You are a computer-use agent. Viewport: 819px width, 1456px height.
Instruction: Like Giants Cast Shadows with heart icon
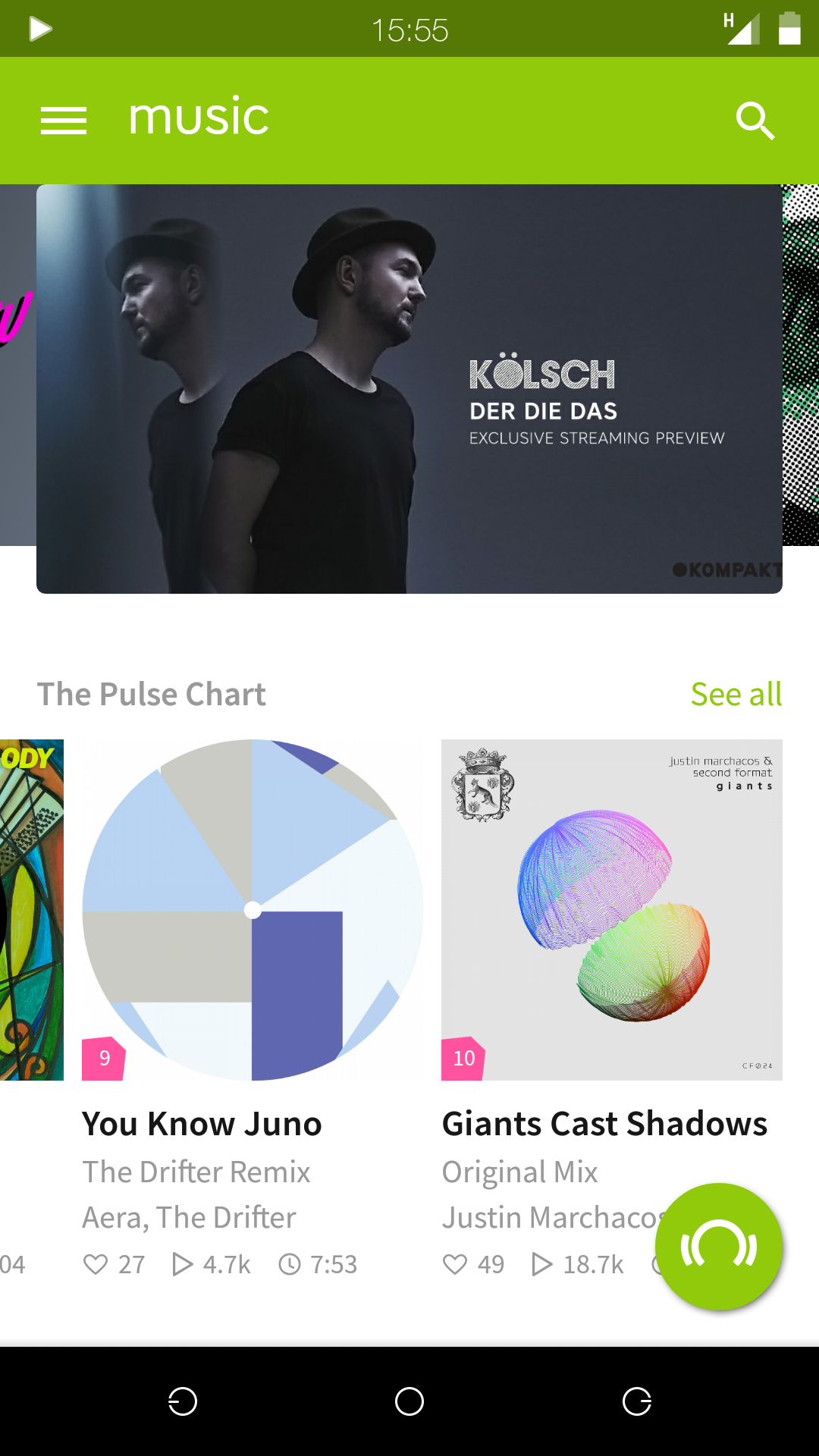click(455, 1264)
